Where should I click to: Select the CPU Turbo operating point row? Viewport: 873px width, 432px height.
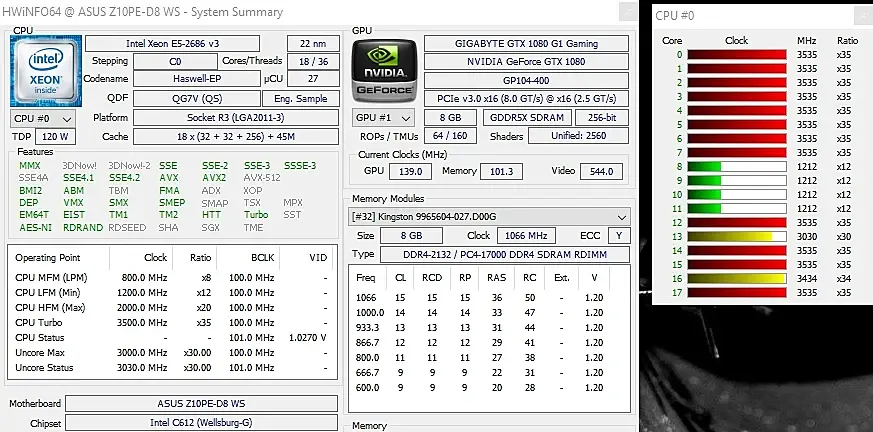pyautogui.click(x=172, y=323)
